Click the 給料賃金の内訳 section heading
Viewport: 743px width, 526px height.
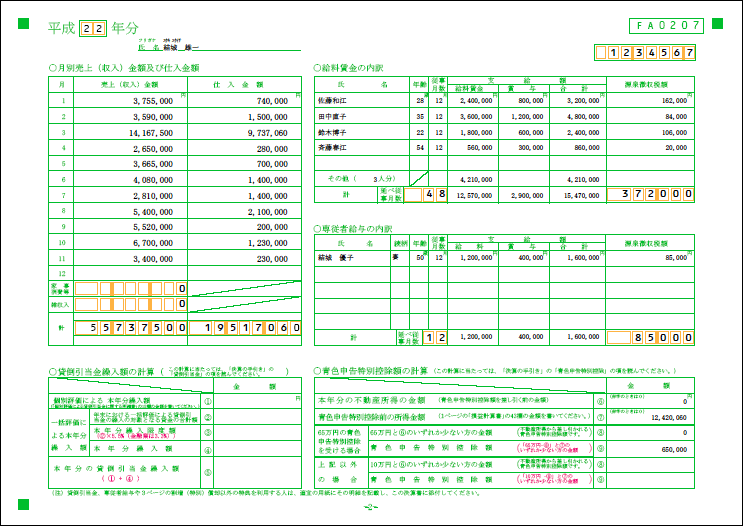tap(348, 68)
